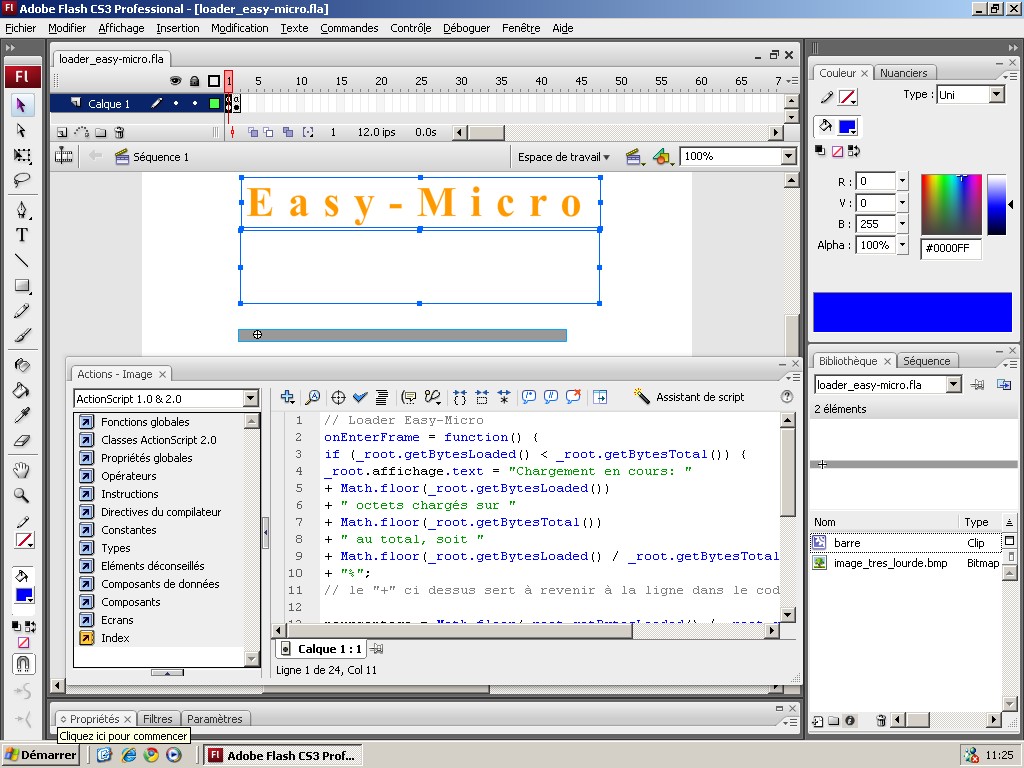Select the Eraser tool

click(22, 441)
